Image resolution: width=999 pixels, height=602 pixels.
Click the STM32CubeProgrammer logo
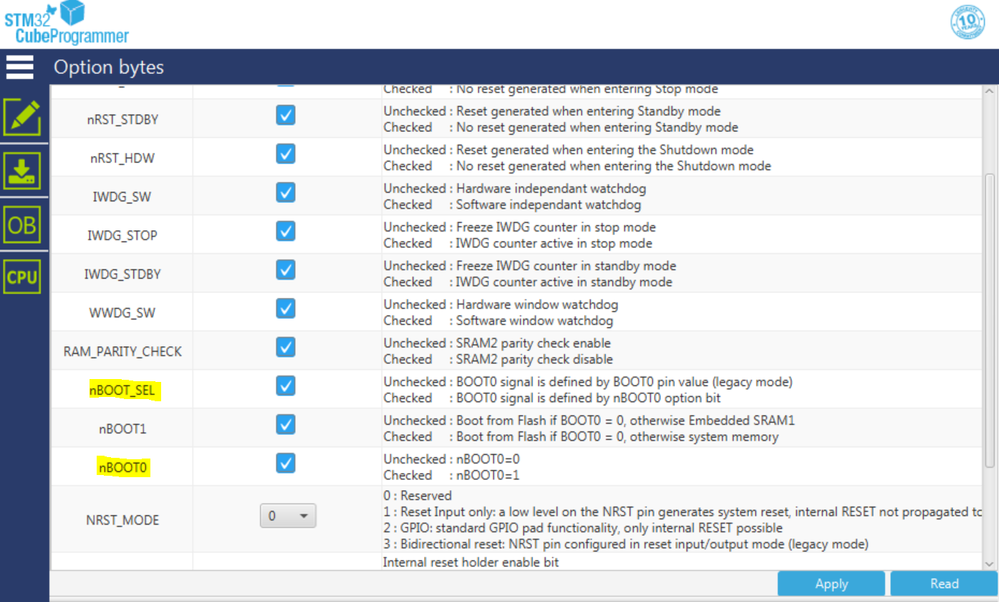66,24
